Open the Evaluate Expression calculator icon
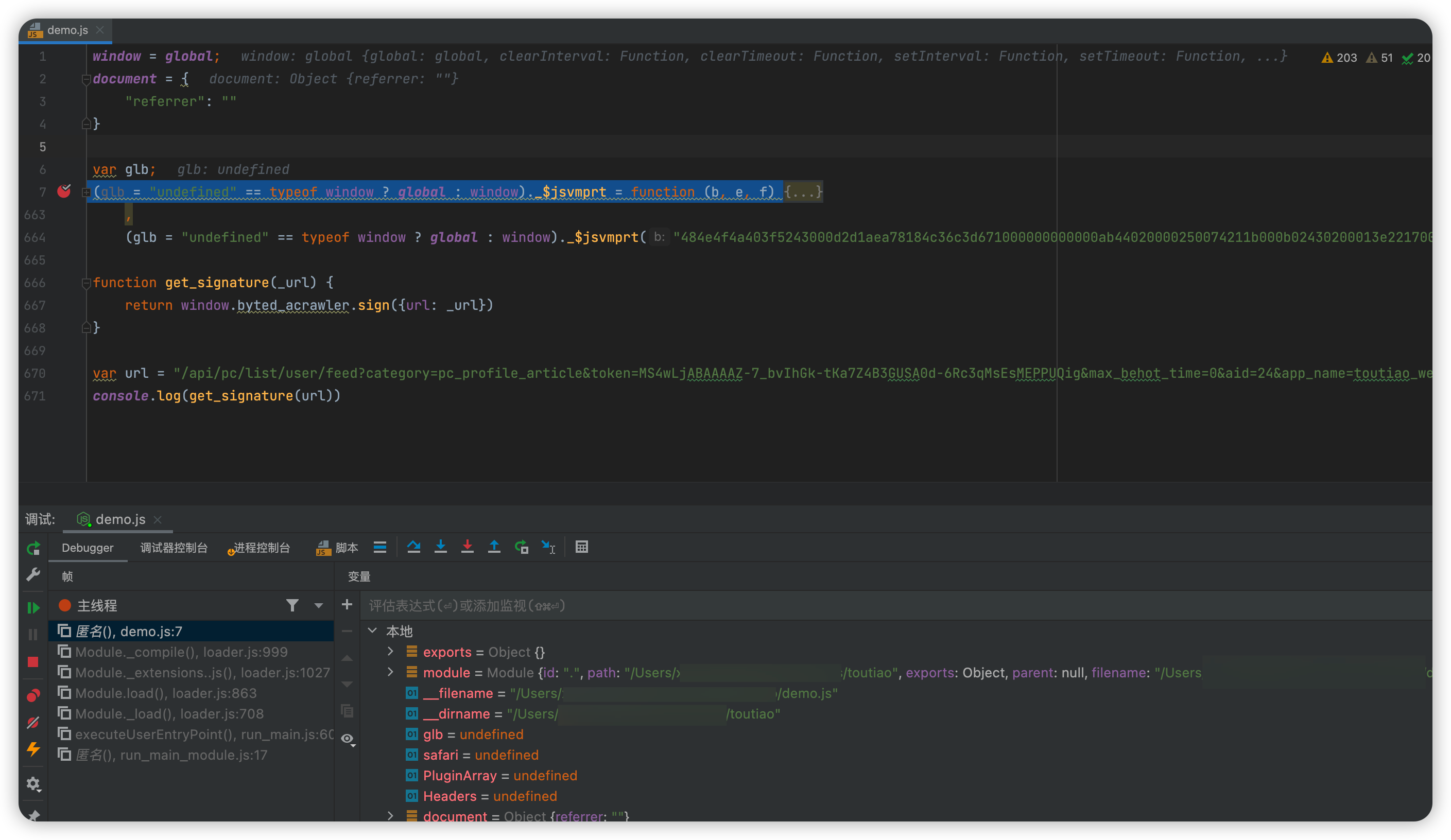This screenshot has width=1451, height=840. click(x=581, y=547)
